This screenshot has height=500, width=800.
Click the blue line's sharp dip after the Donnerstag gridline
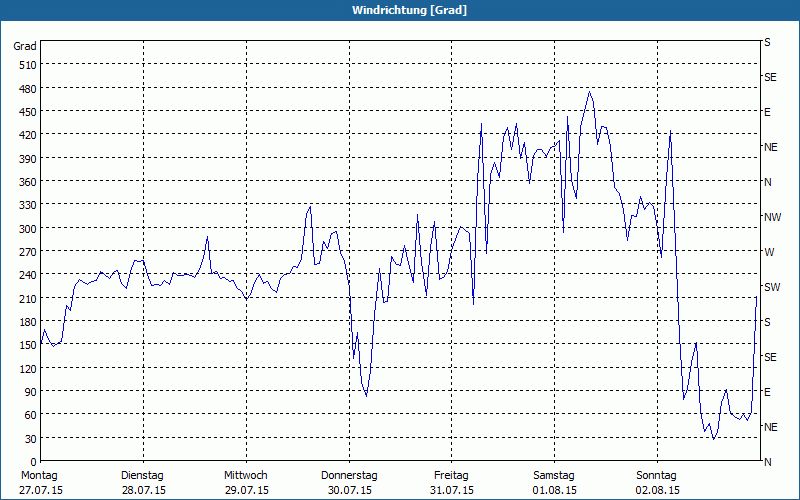click(x=366, y=395)
